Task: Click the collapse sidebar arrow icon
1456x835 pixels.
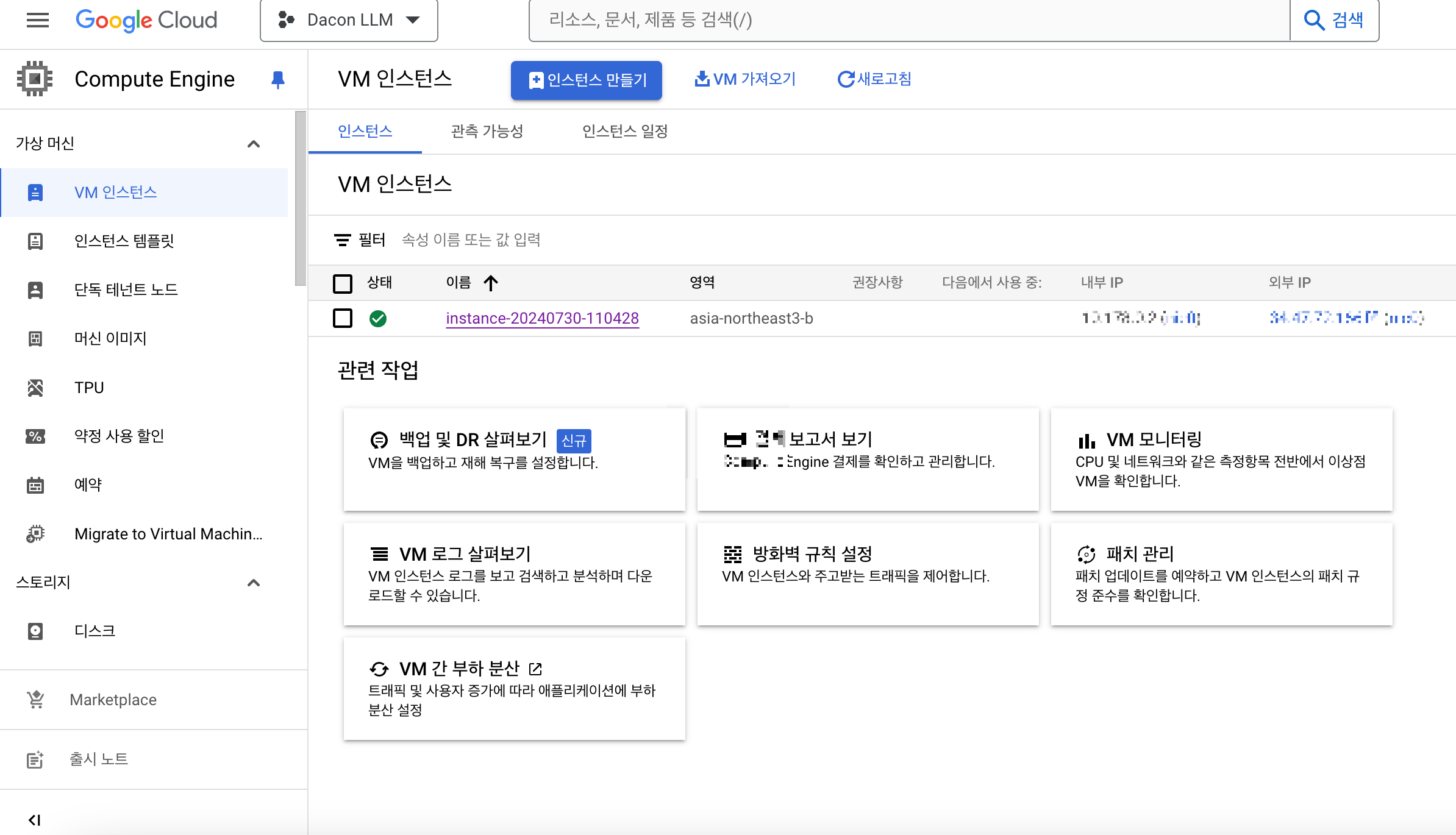Action: 35,820
